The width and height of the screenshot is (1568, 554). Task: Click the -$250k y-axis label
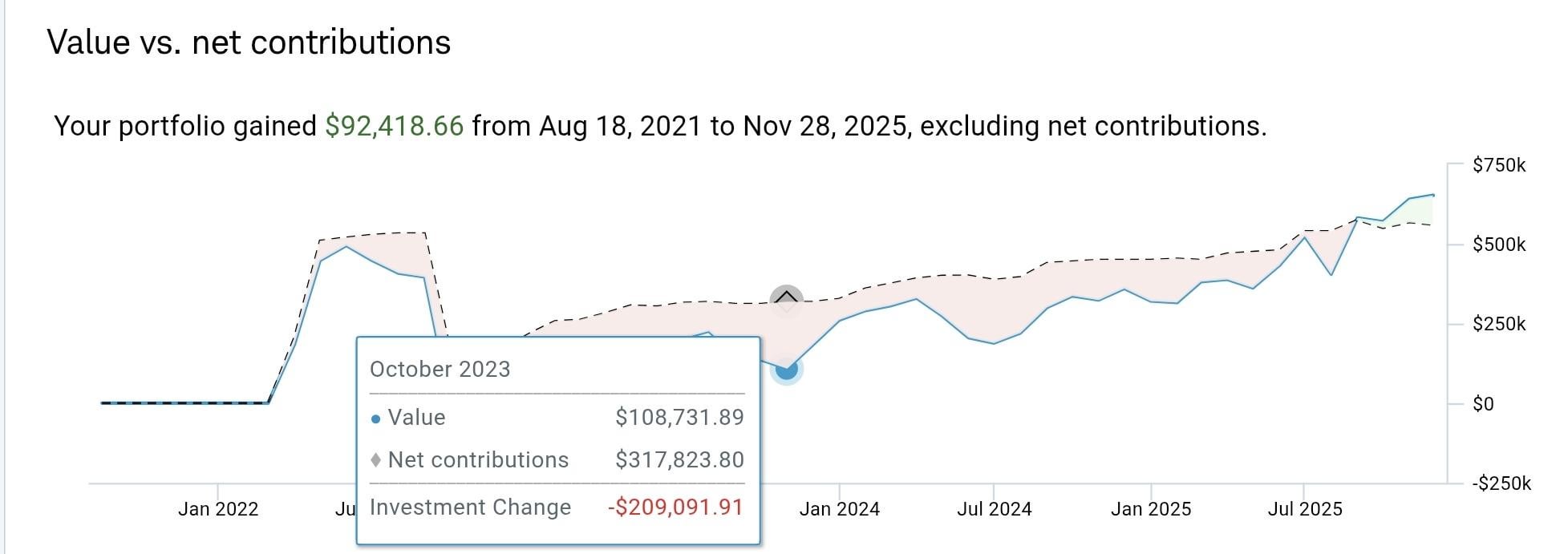[x=1501, y=483]
